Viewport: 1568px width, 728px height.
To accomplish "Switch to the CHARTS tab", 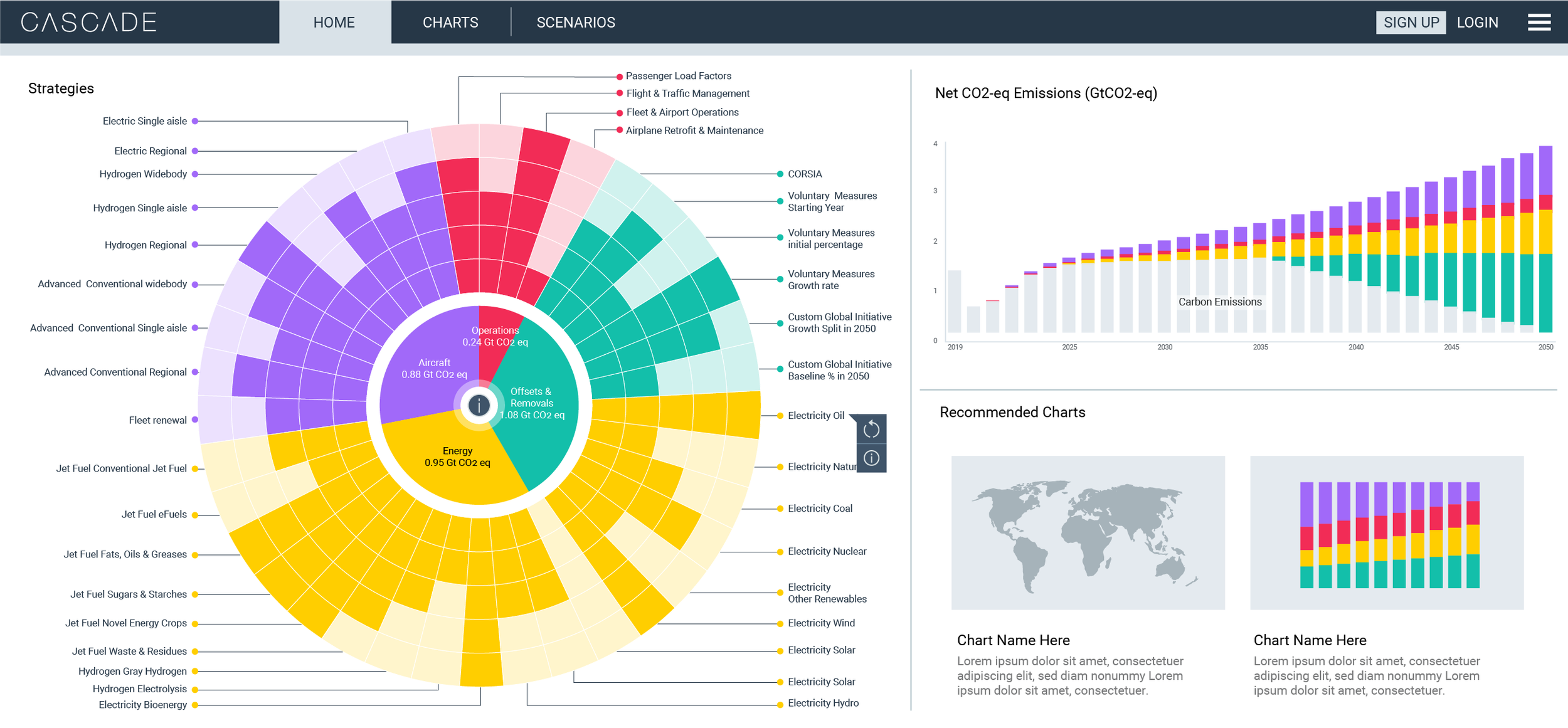I will pos(450,23).
